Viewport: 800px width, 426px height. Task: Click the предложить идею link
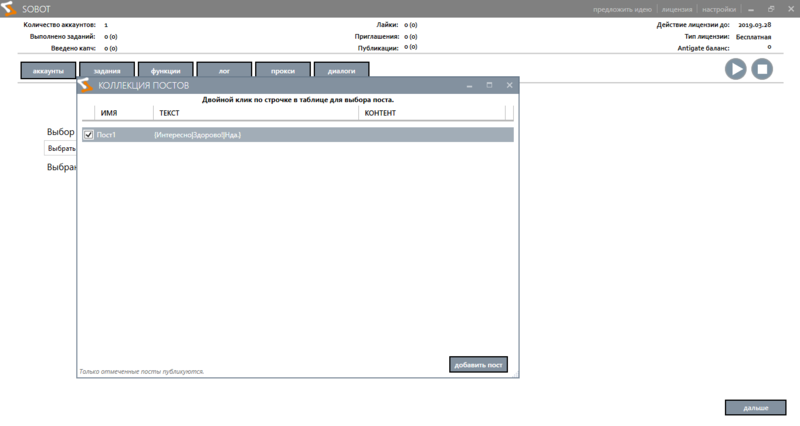[622, 8]
